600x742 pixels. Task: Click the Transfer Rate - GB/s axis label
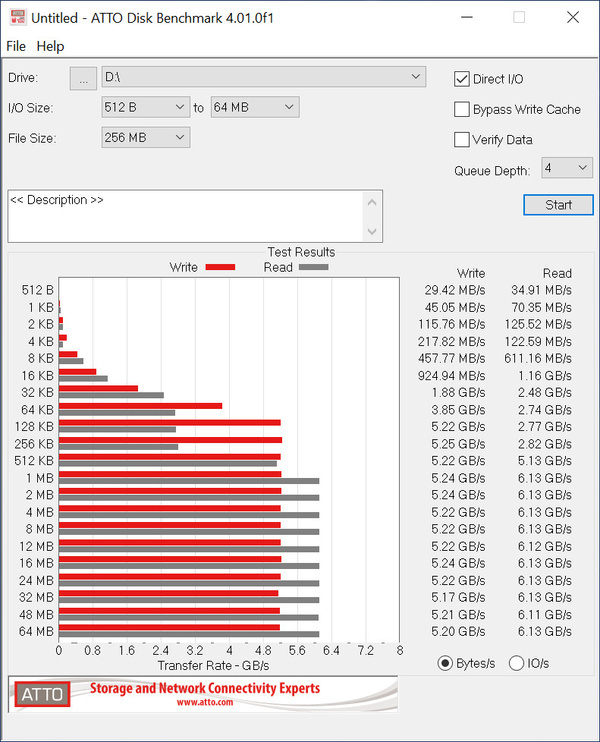pos(213,666)
